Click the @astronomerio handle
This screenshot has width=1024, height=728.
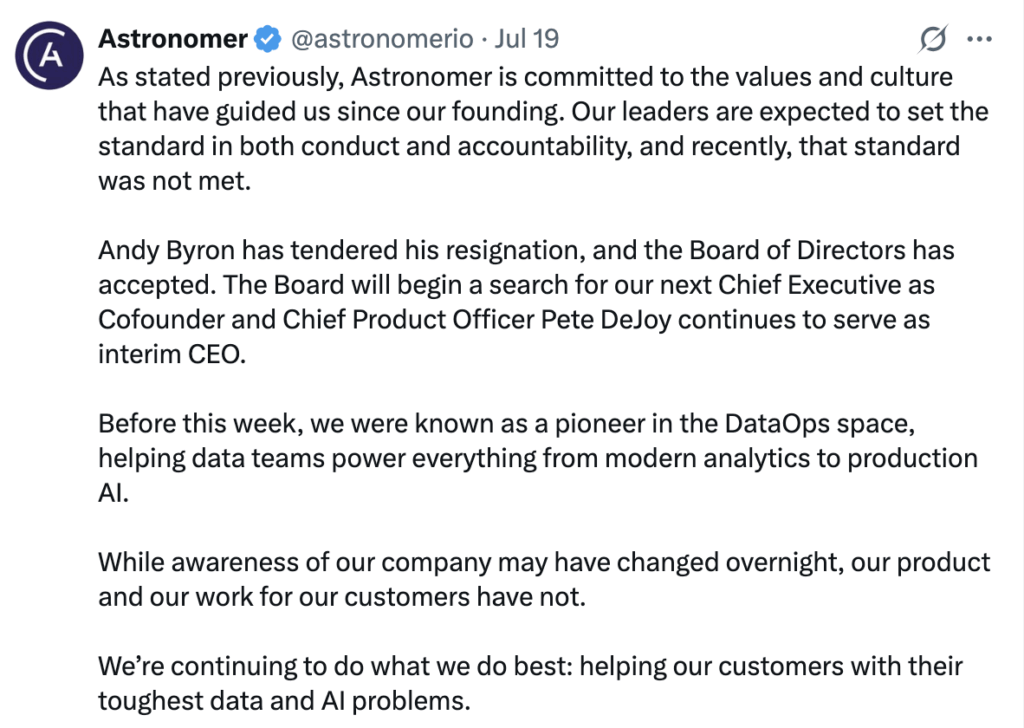[381, 40]
